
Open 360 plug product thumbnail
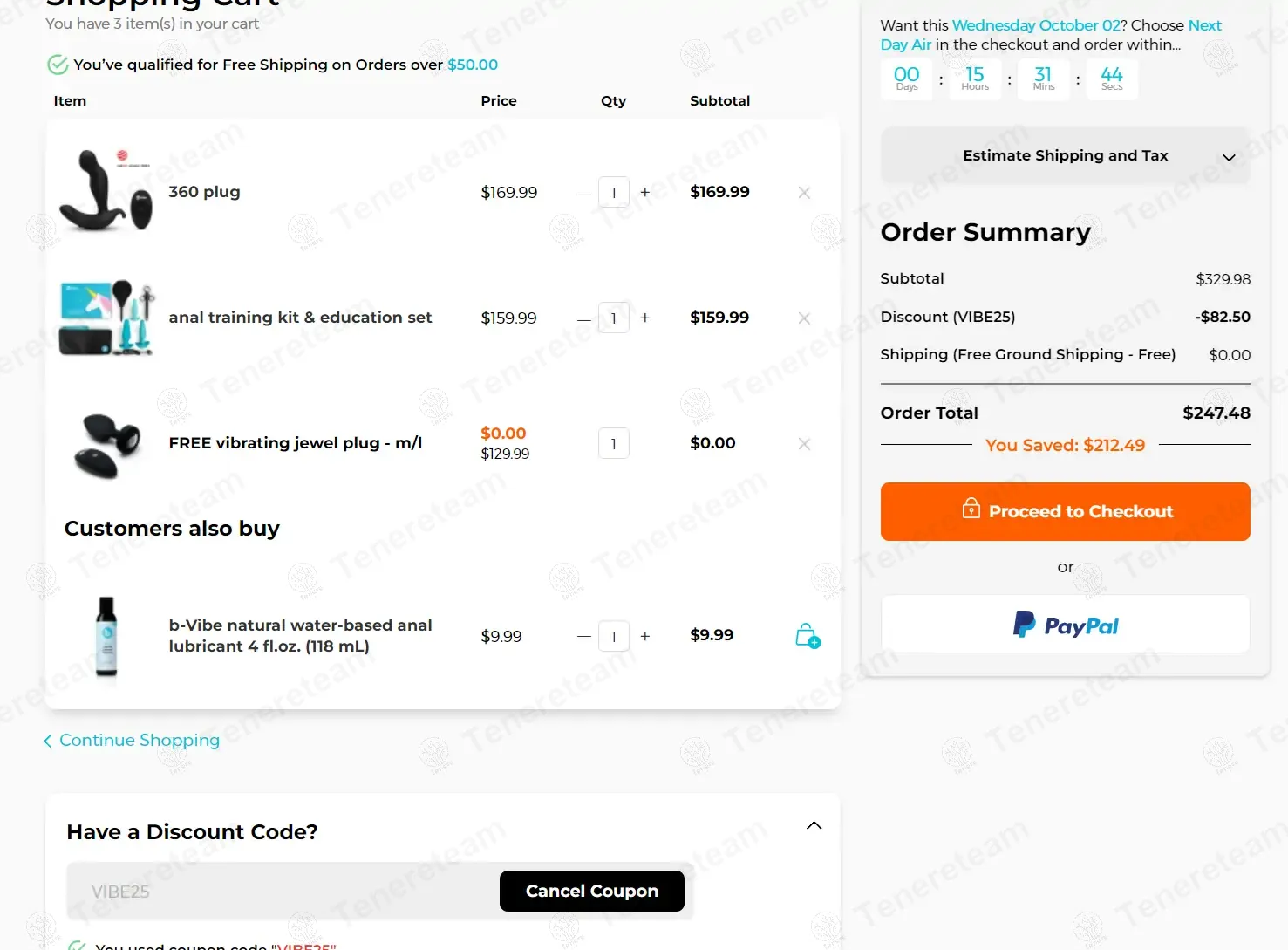pos(106,191)
